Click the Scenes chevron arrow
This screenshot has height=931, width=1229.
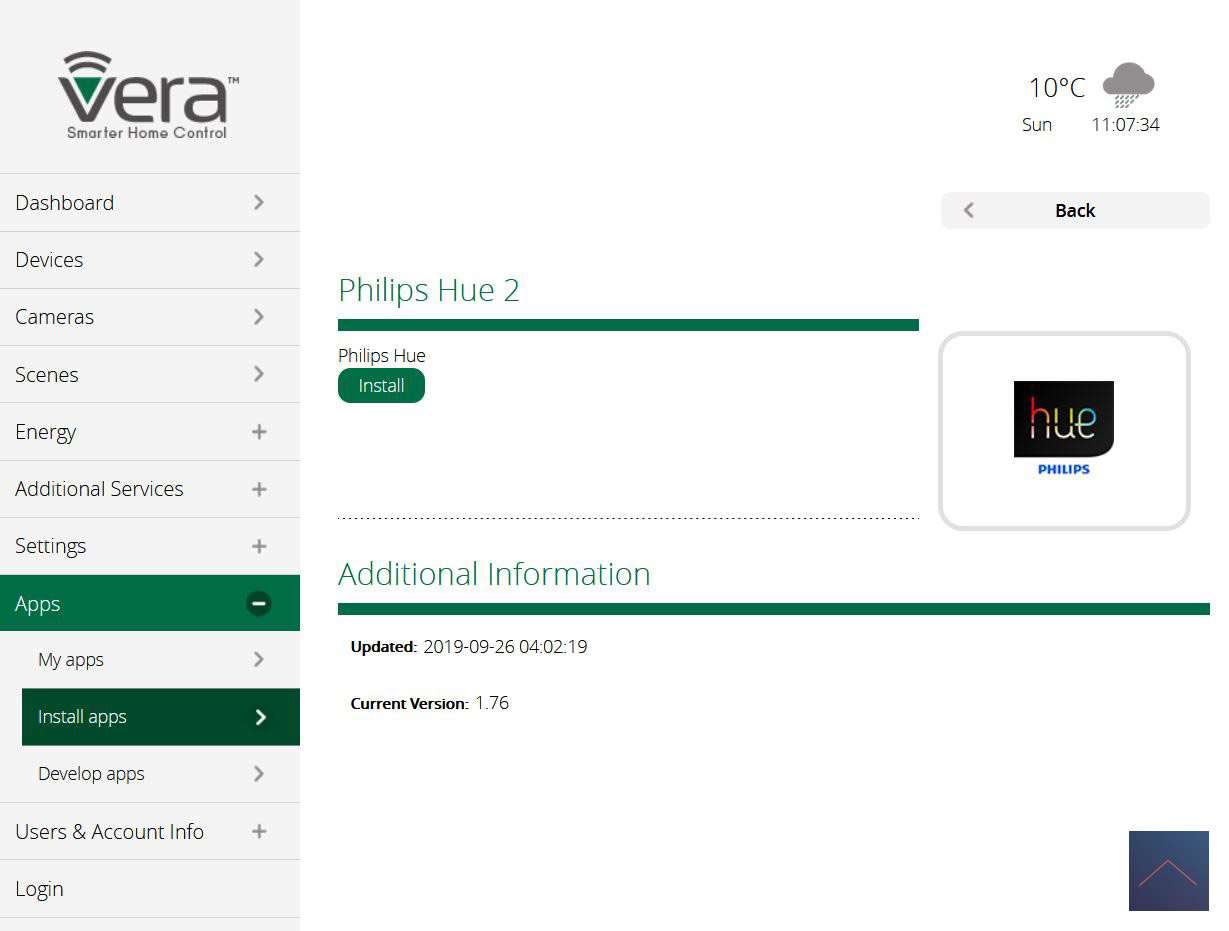pyautogui.click(x=259, y=373)
